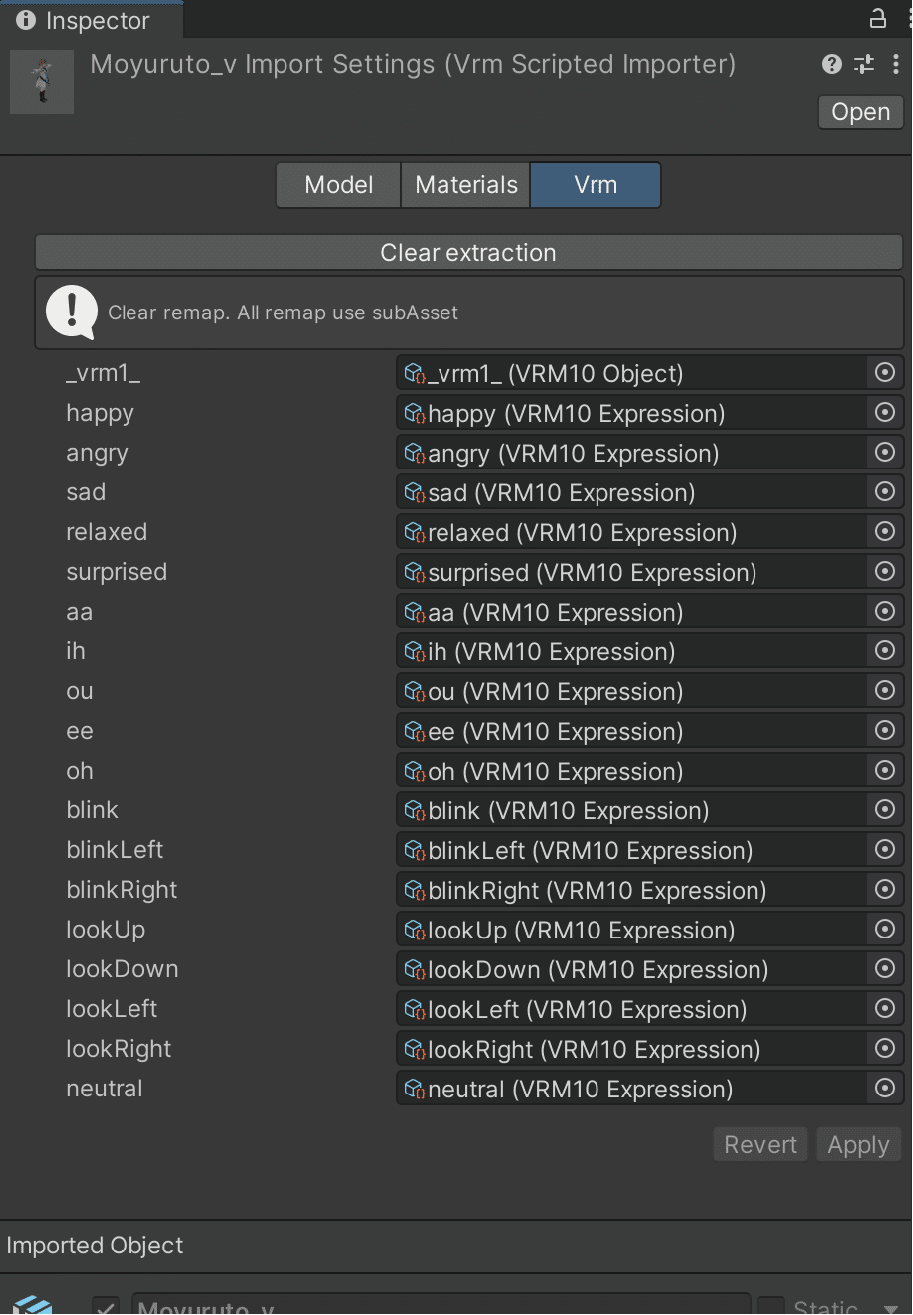Click the Revert button
Image resolution: width=913 pixels, height=1315 pixels.
(759, 1143)
